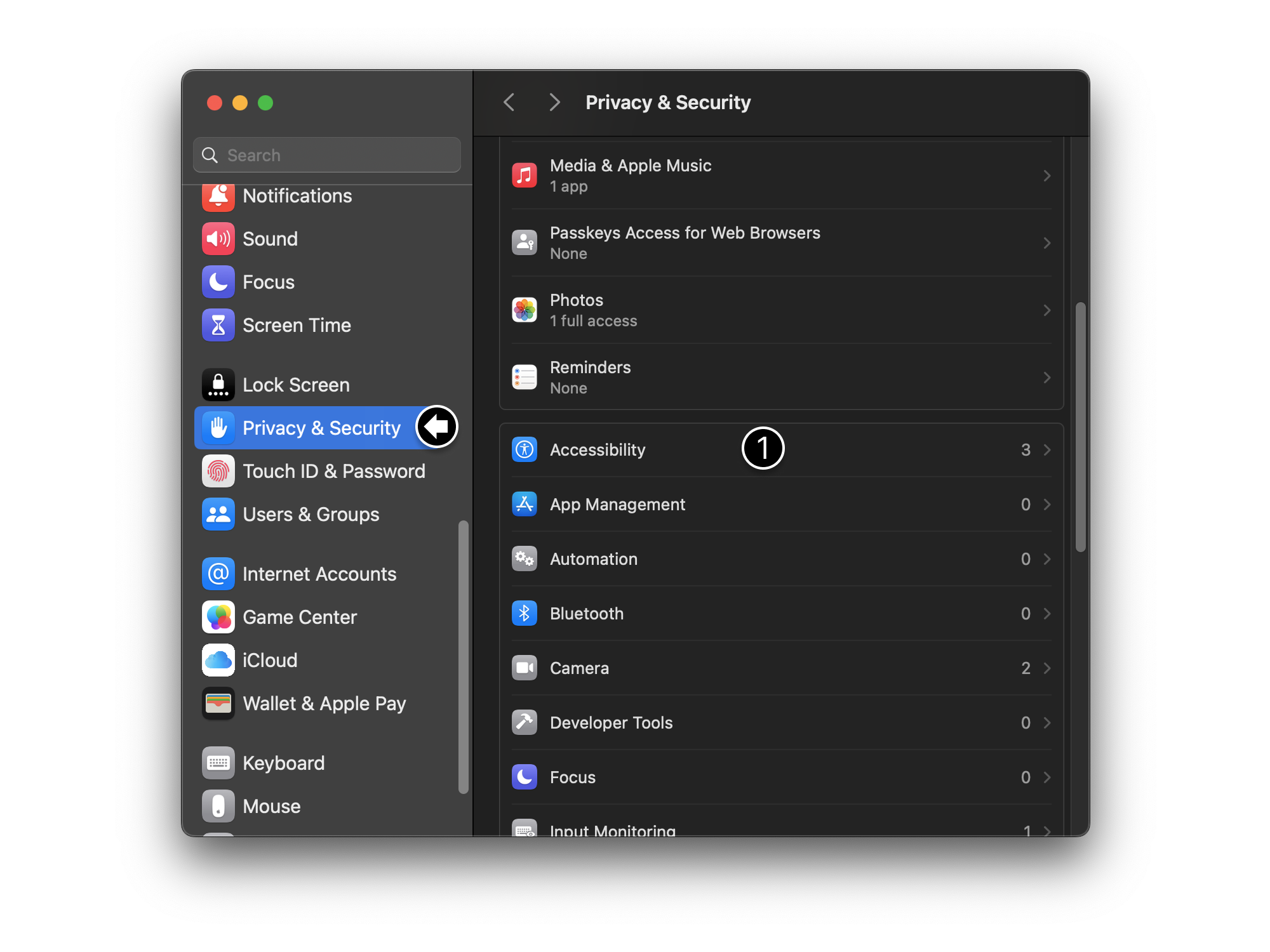
Task: Click the Developer Tools hammer icon
Action: (525, 723)
